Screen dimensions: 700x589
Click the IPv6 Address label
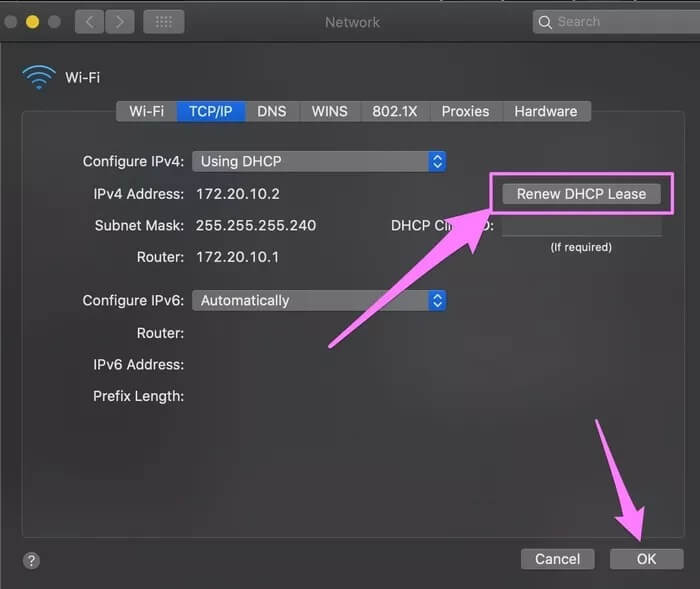[x=138, y=365]
